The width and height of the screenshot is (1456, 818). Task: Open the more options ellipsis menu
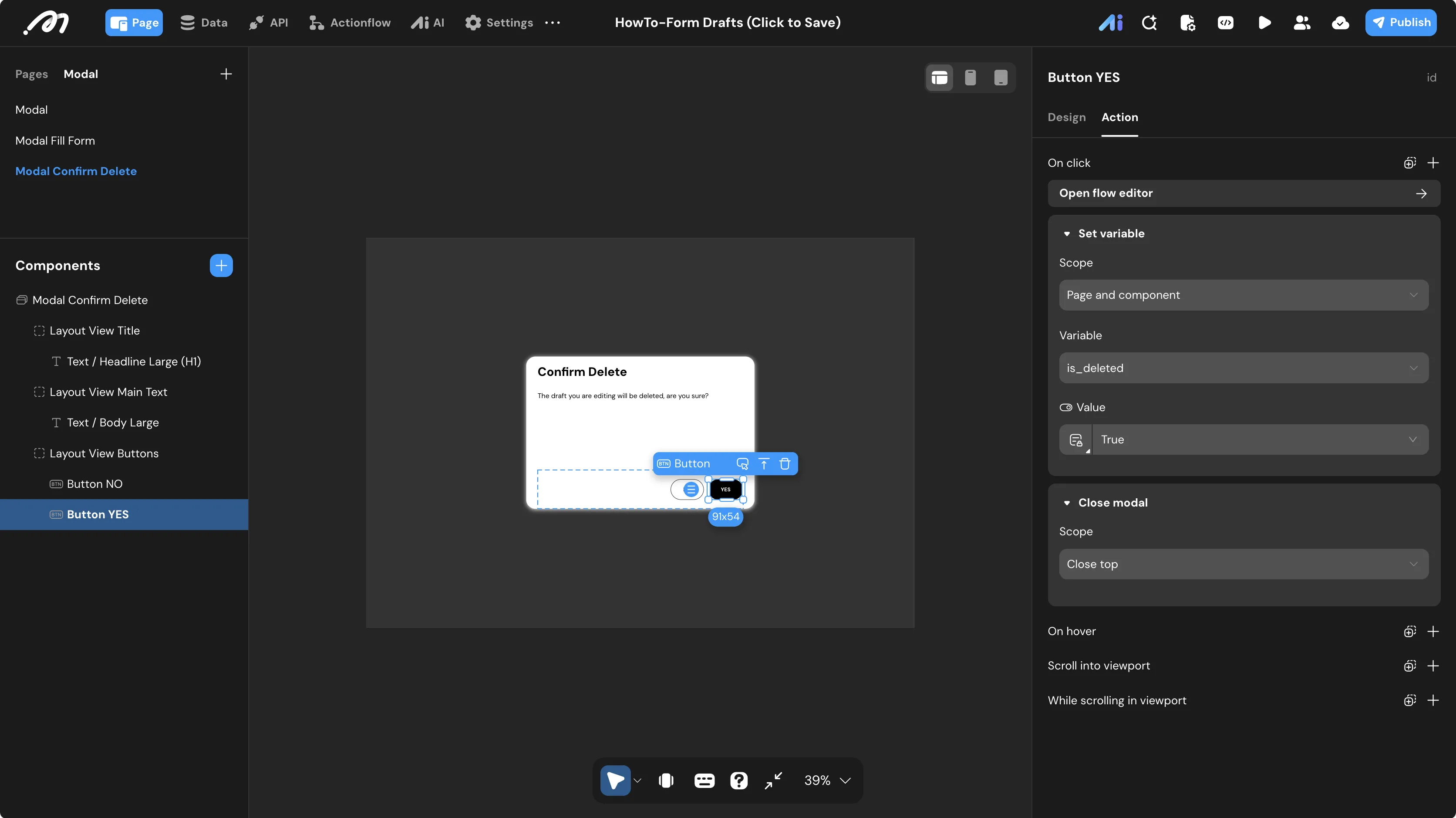point(552,23)
